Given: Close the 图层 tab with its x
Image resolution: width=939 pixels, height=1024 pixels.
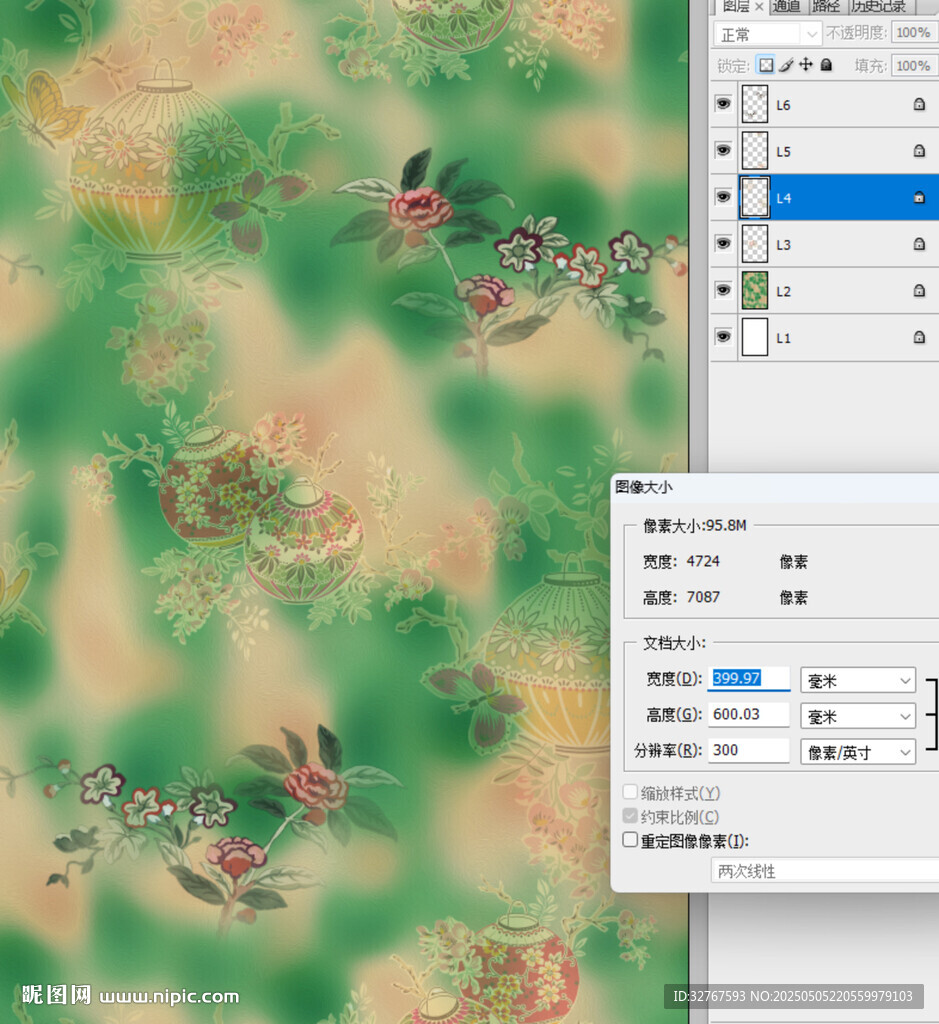Looking at the screenshot, I should point(759,7).
